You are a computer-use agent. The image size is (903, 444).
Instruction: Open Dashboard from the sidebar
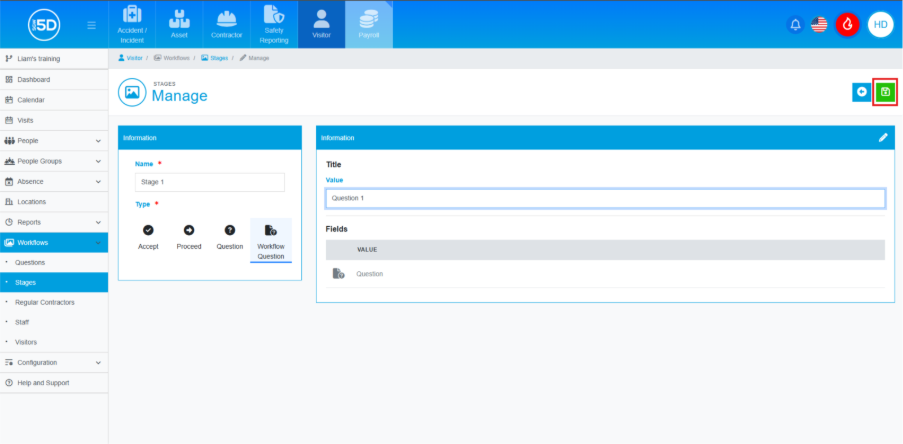click(33, 79)
